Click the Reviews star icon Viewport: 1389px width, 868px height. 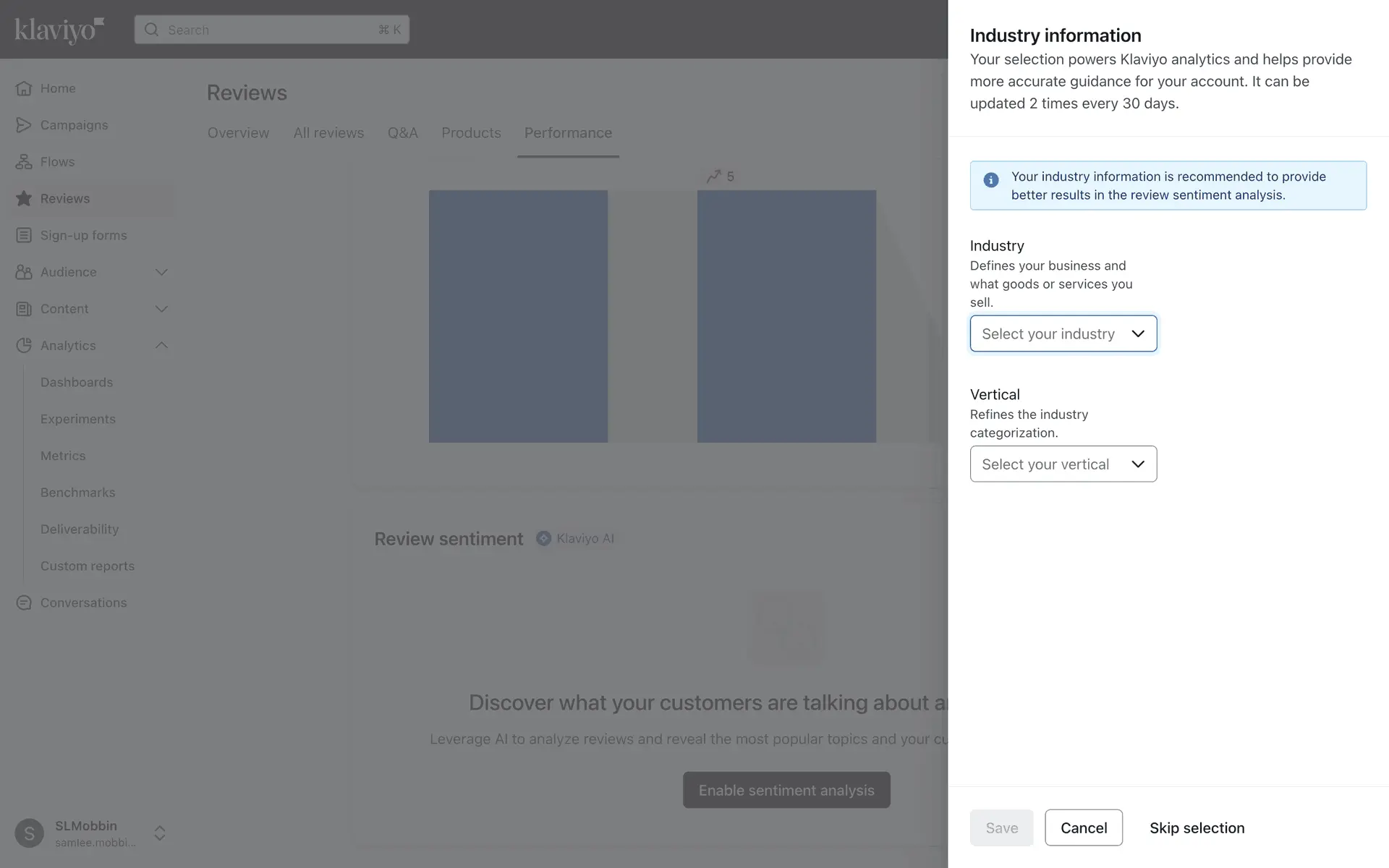pyautogui.click(x=24, y=199)
